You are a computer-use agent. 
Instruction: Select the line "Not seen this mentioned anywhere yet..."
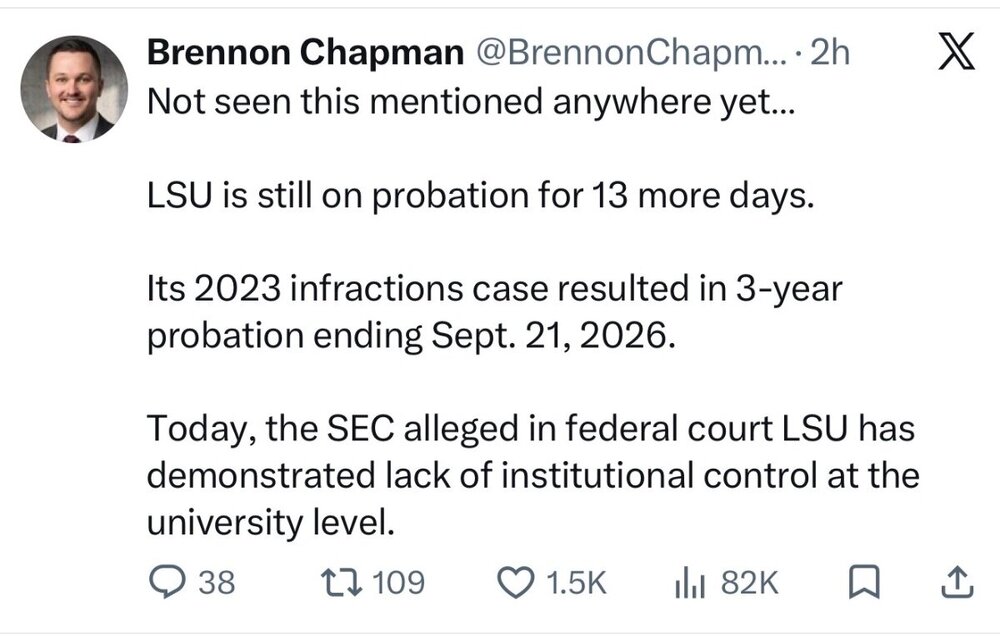pyautogui.click(x=471, y=101)
